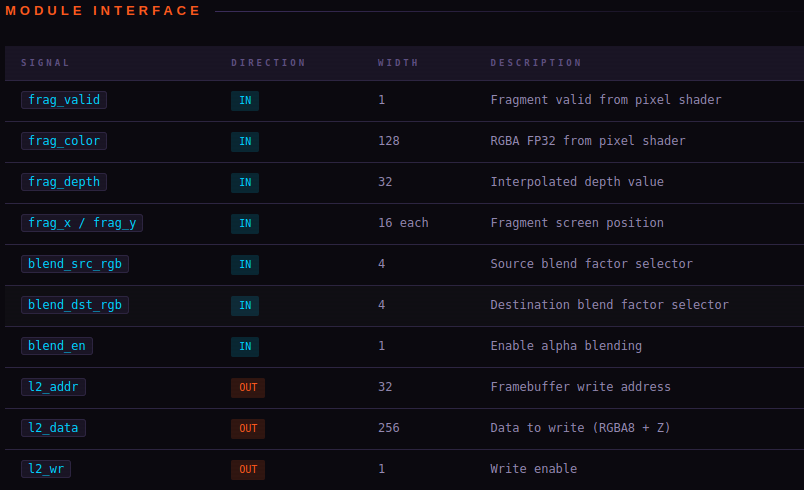Image resolution: width=804 pixels, height=490 pixels.
Task: Select the frag_depth signal name
Action: 64,182
